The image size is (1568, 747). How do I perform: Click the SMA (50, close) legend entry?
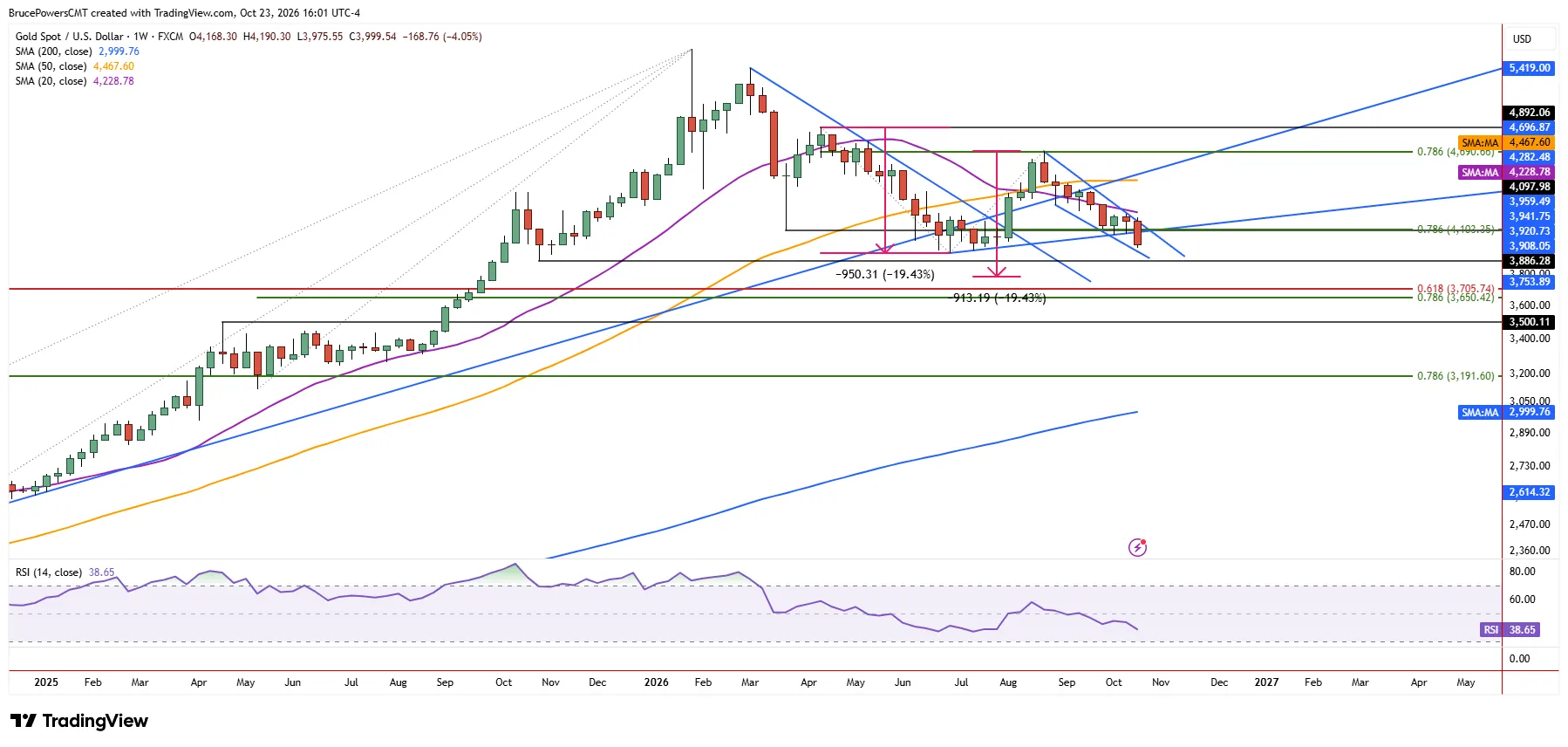(x=74, y=66)
